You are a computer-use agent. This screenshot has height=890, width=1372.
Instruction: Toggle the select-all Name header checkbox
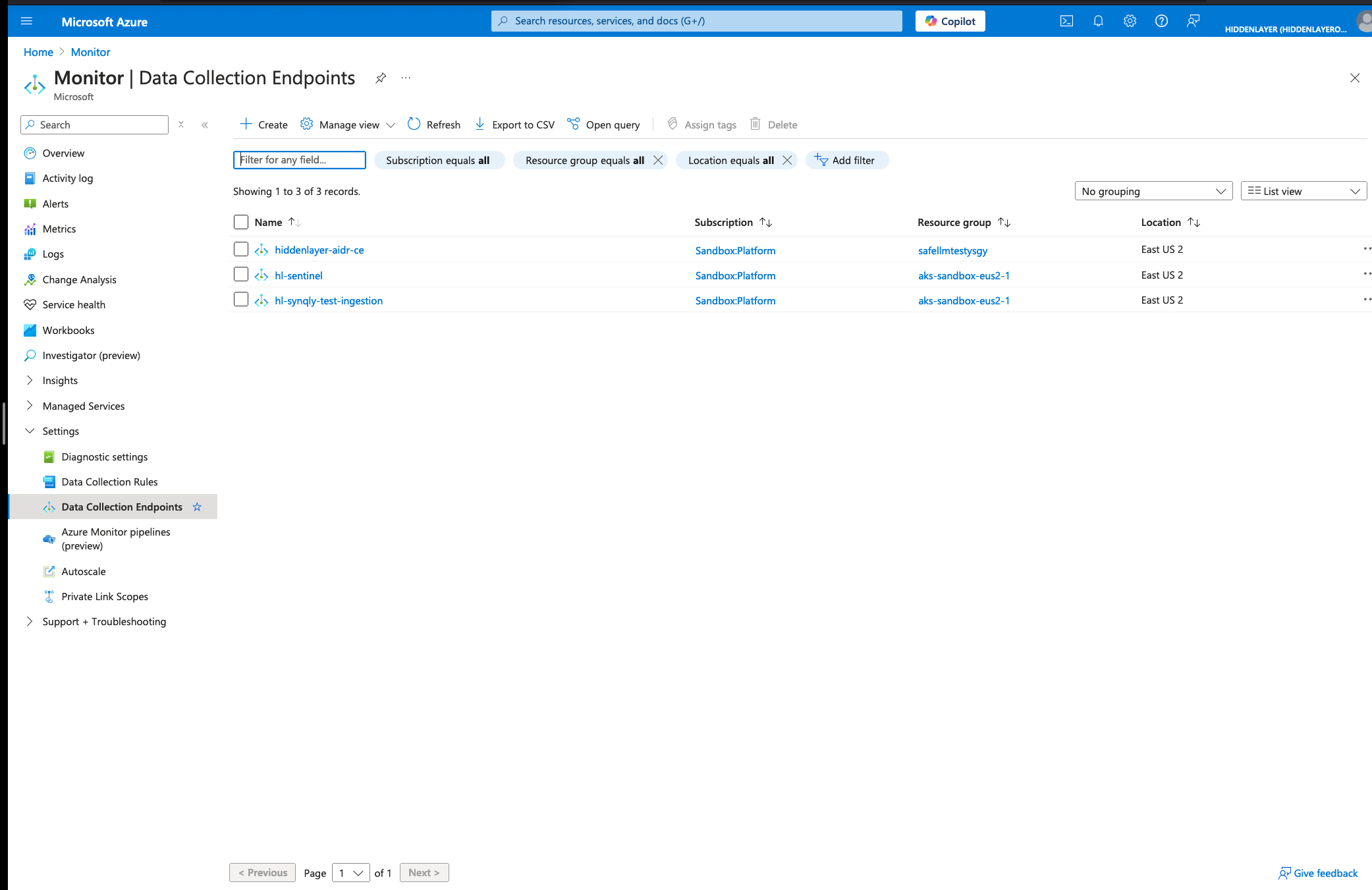pos(241,222)
